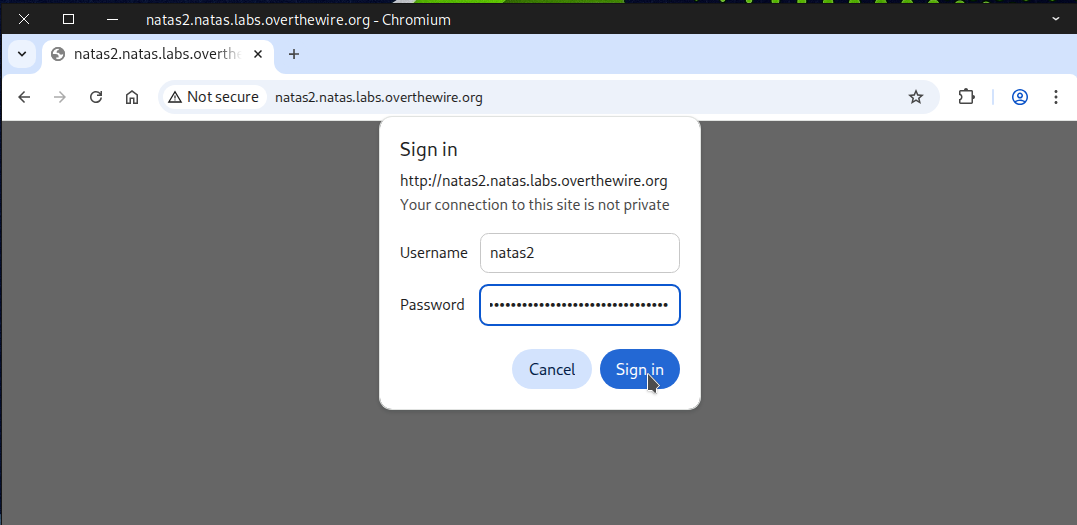Focus the Password input field

(579, 305)
